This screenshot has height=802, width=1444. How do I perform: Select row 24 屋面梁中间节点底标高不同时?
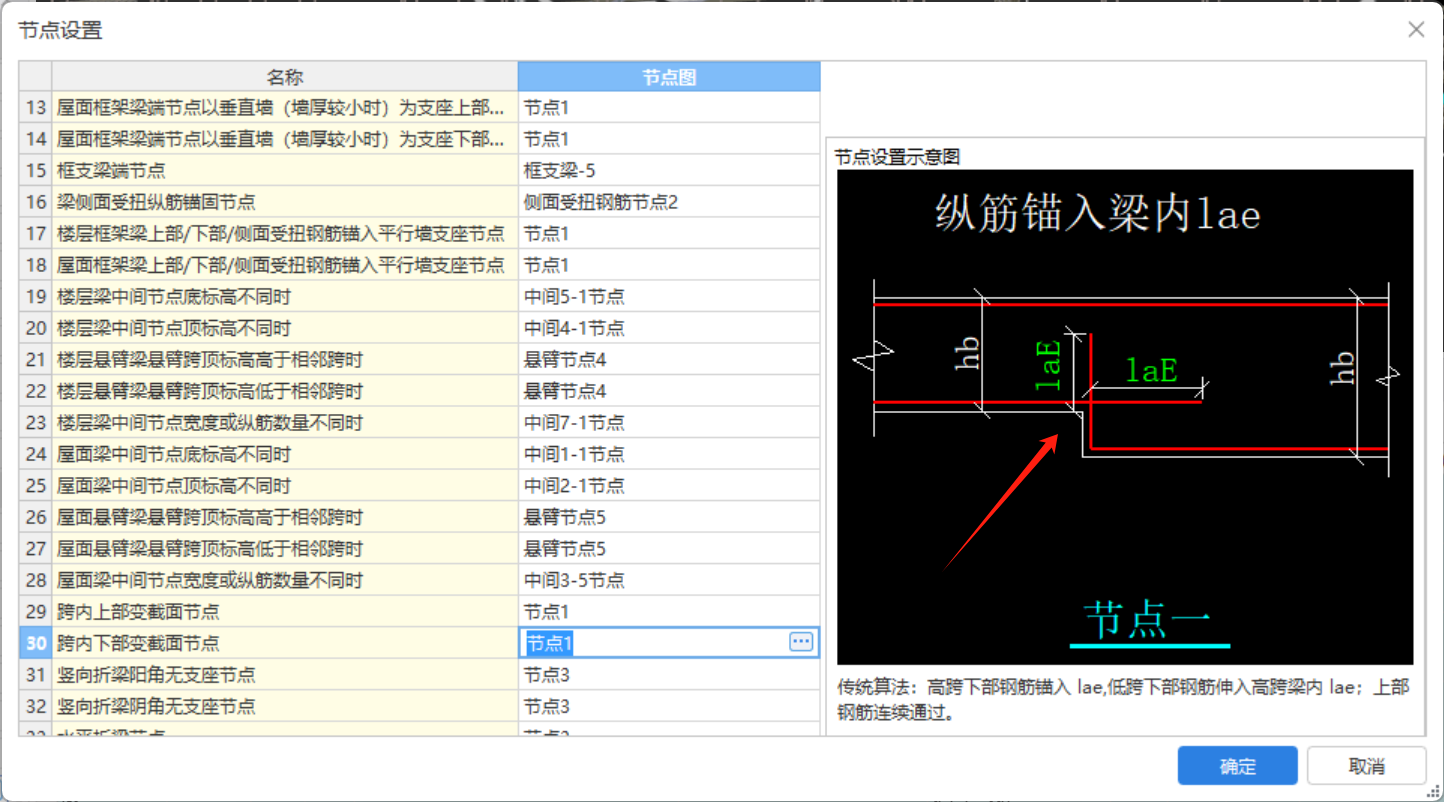(x=285, y=454)
